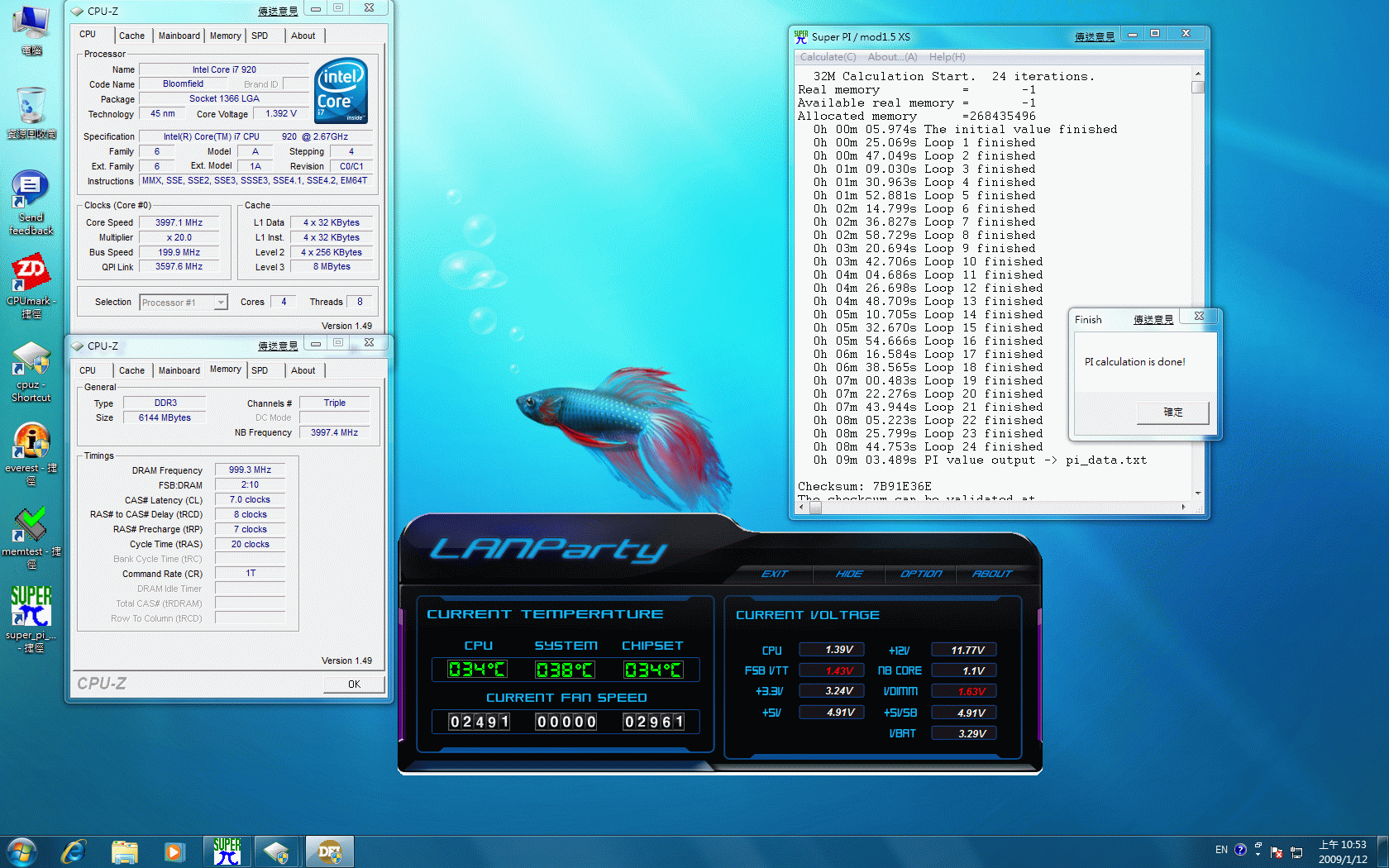This screenshot has width=1389, height=868.
Task: Click Super PI vertical scrollbar up arrow
Action: pyautogui.click(x=1197, y=74)
